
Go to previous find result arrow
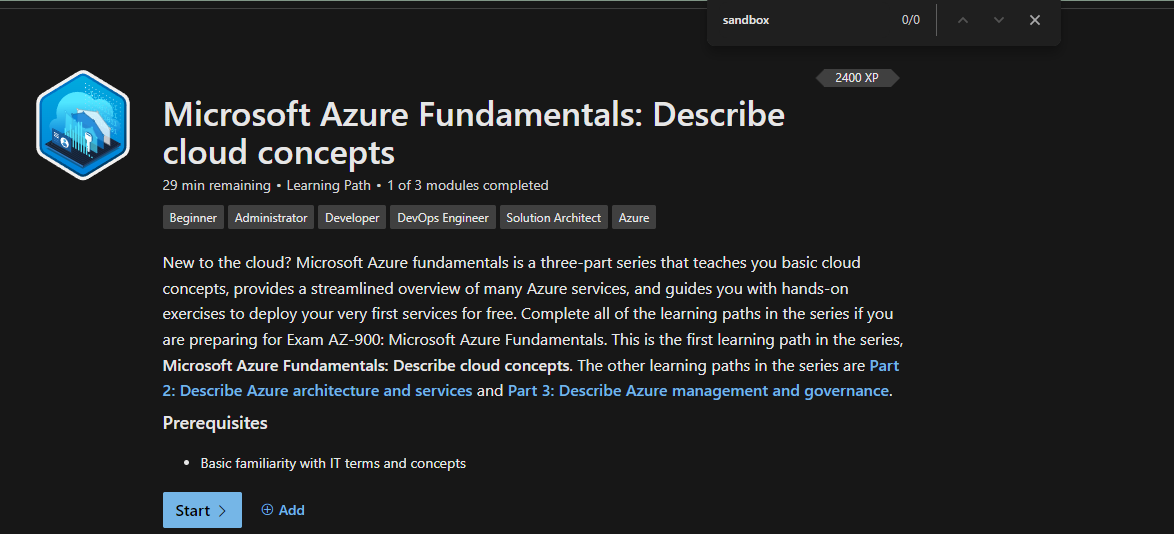(x=963, y=20)
